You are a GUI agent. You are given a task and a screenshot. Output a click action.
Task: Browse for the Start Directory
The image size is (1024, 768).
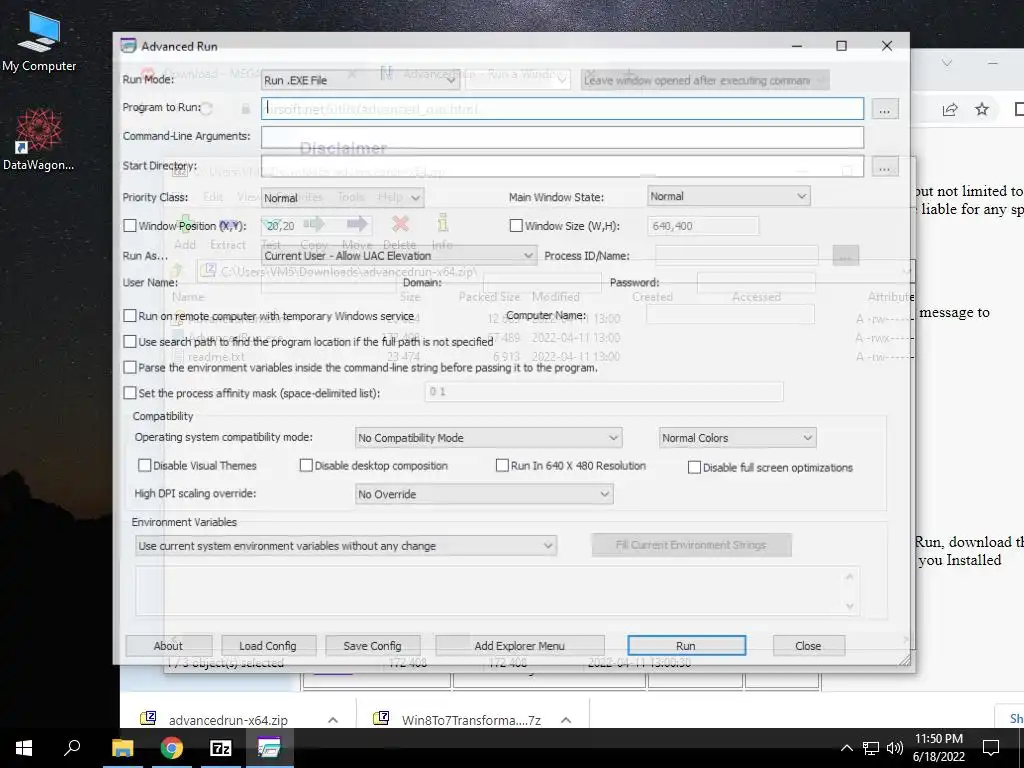884,167
